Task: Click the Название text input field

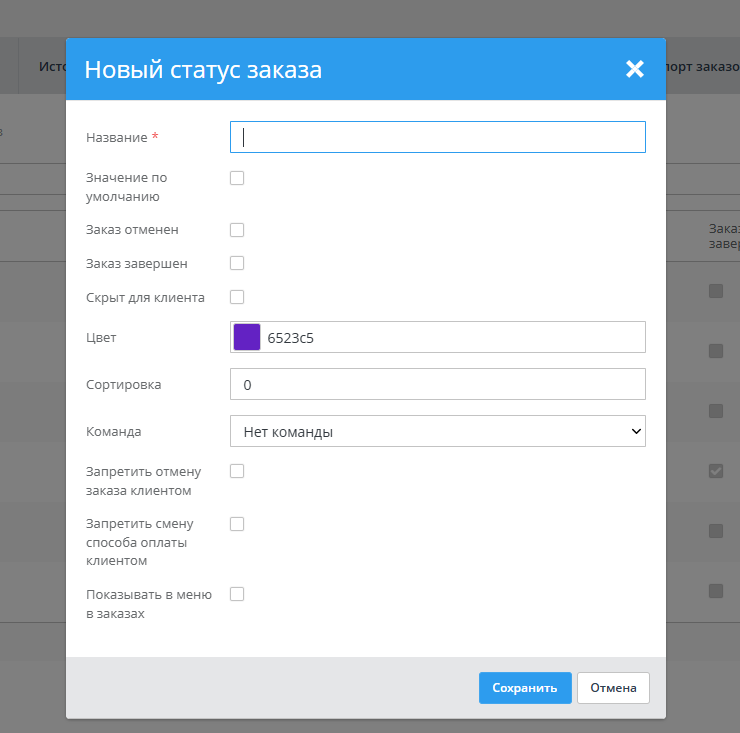Action: click(x=438, y=137)
